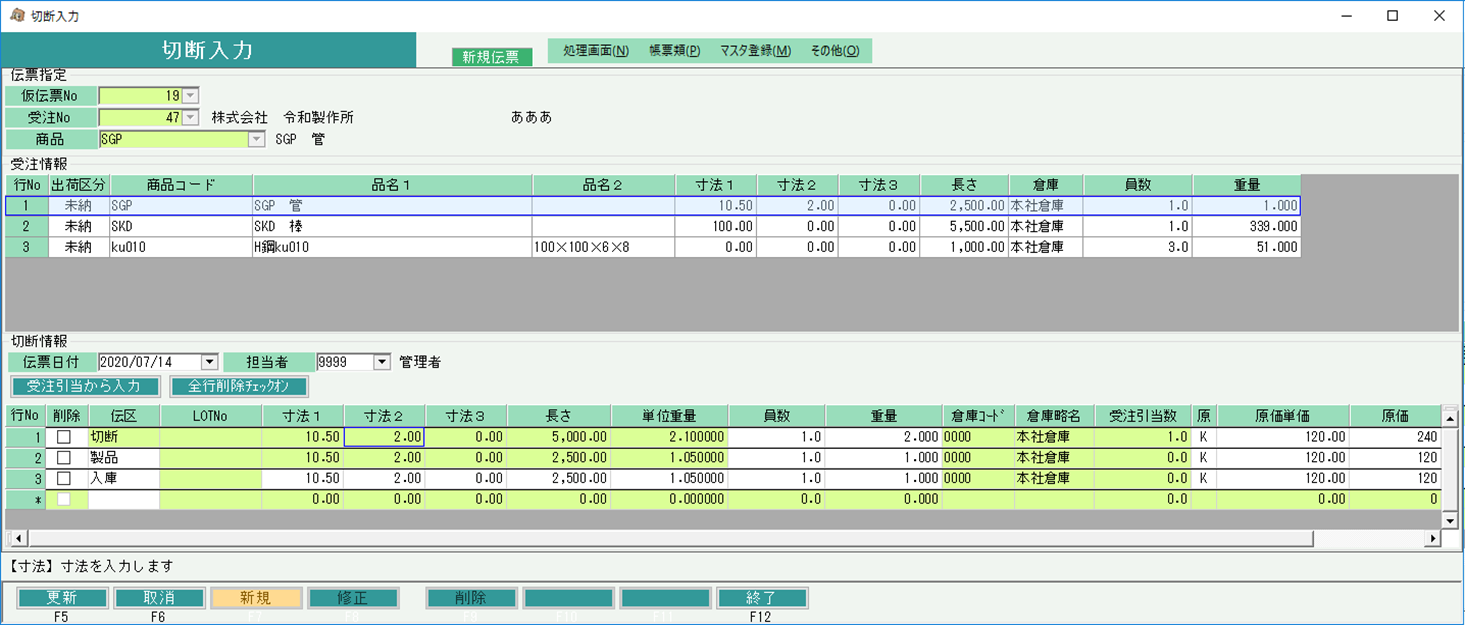This screenshot has height=629, width=1465.
Task: Click the horizontal scrollbar right arrow
Action: click(x=1433, y=539)
